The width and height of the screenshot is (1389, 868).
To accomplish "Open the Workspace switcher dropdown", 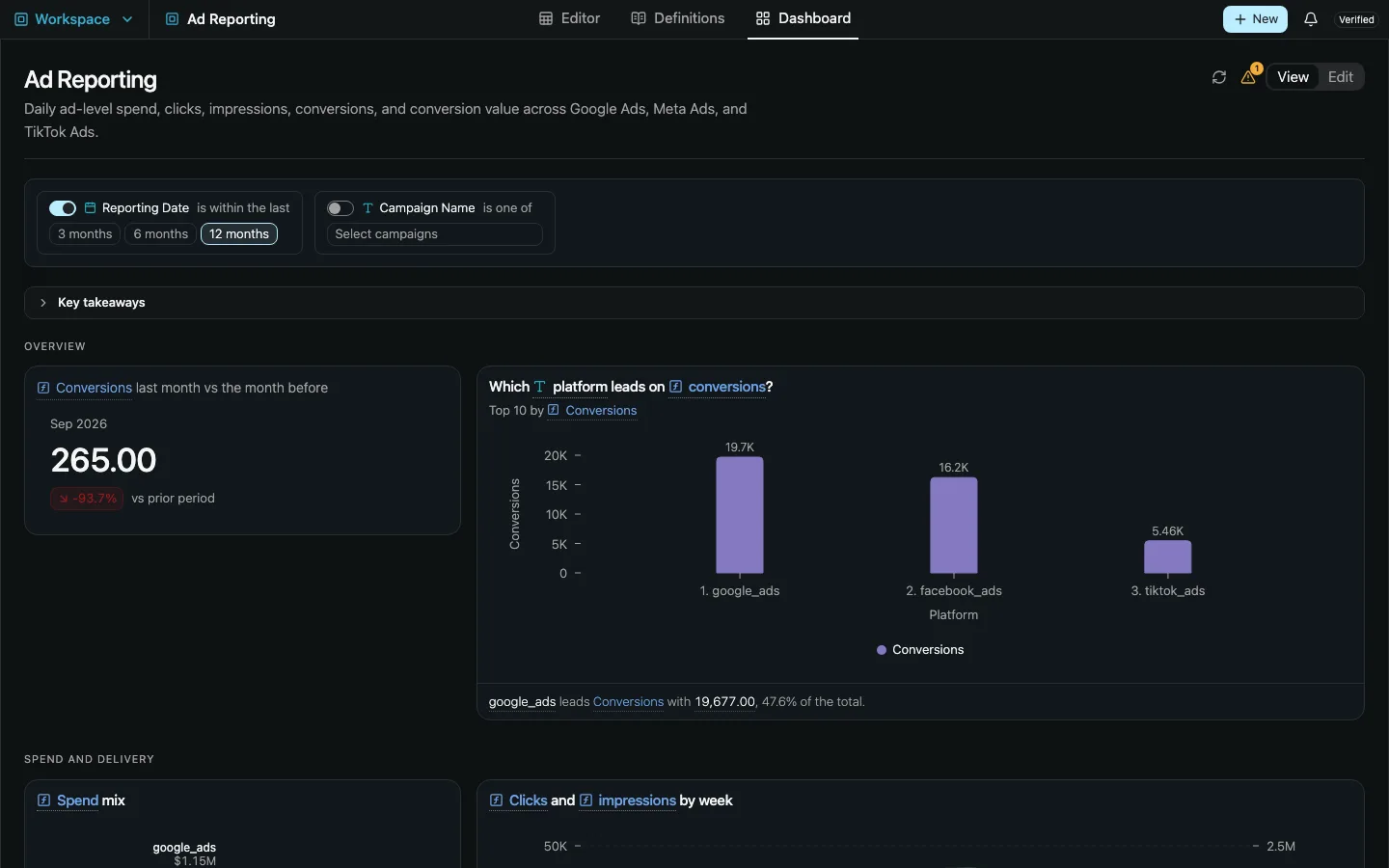I will [x=73, y=19].
